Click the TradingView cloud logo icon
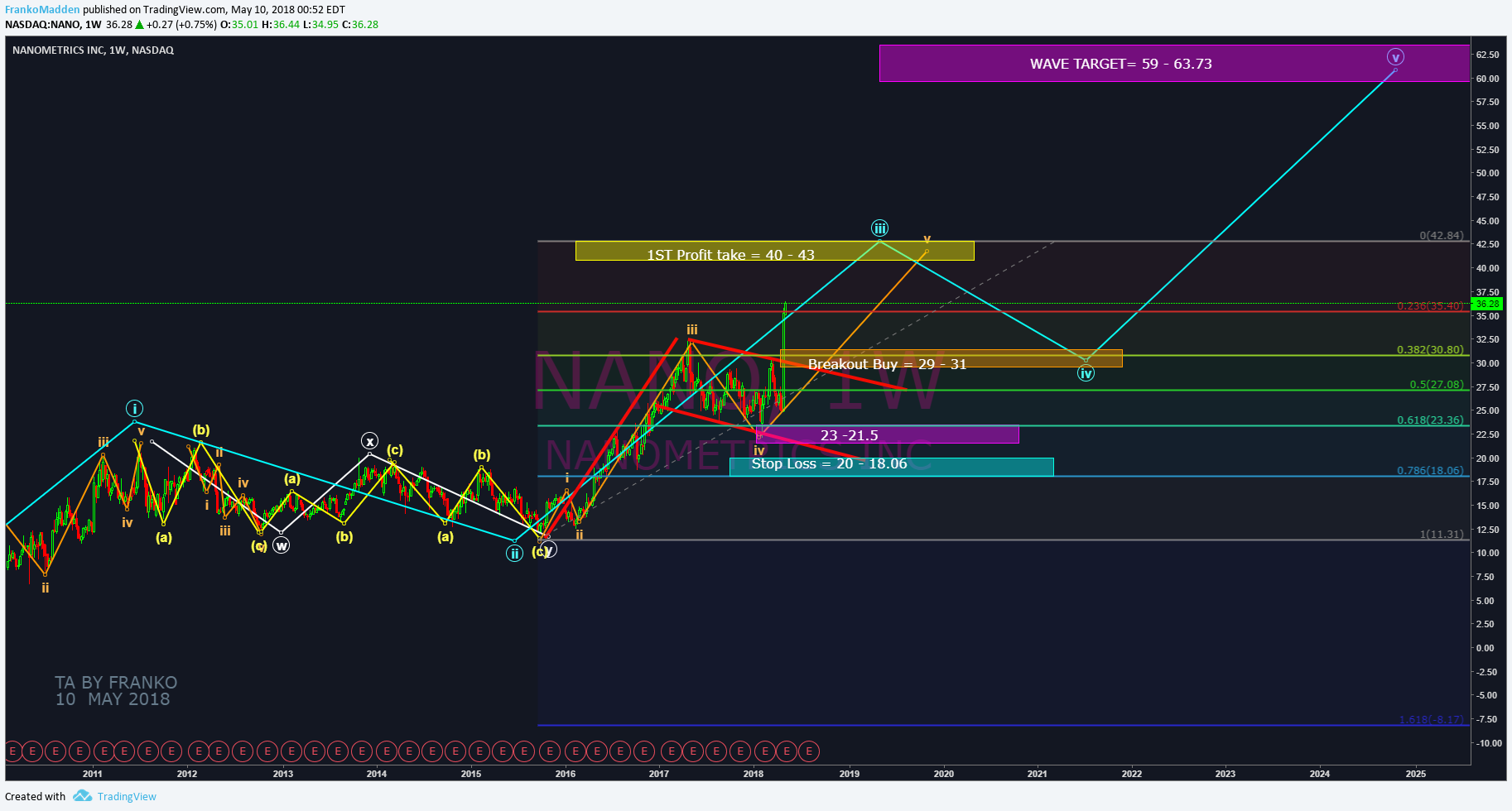1512x811 pixels. [82, 796]
